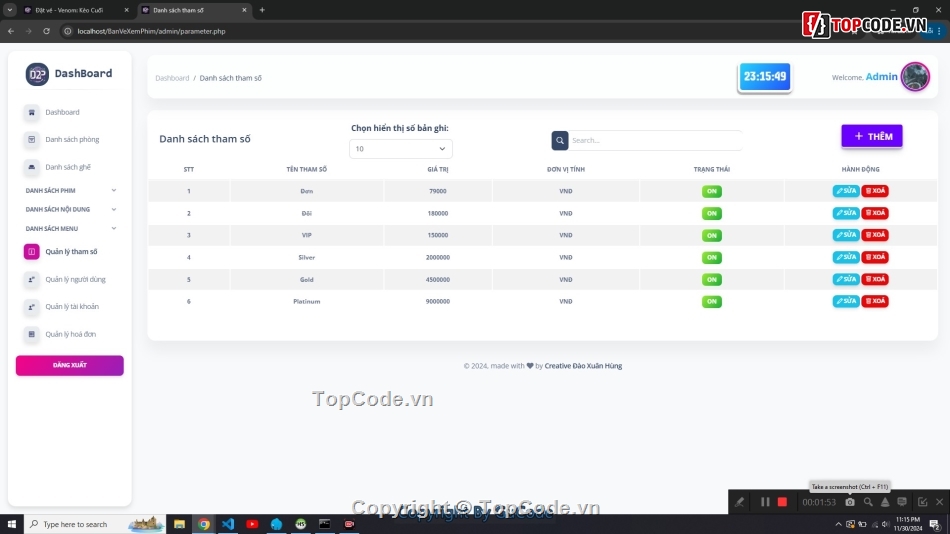This screenshot has height=534, width=950.
Task: Click SỬA edit for Platinum row
Action: tap(846, 301)
